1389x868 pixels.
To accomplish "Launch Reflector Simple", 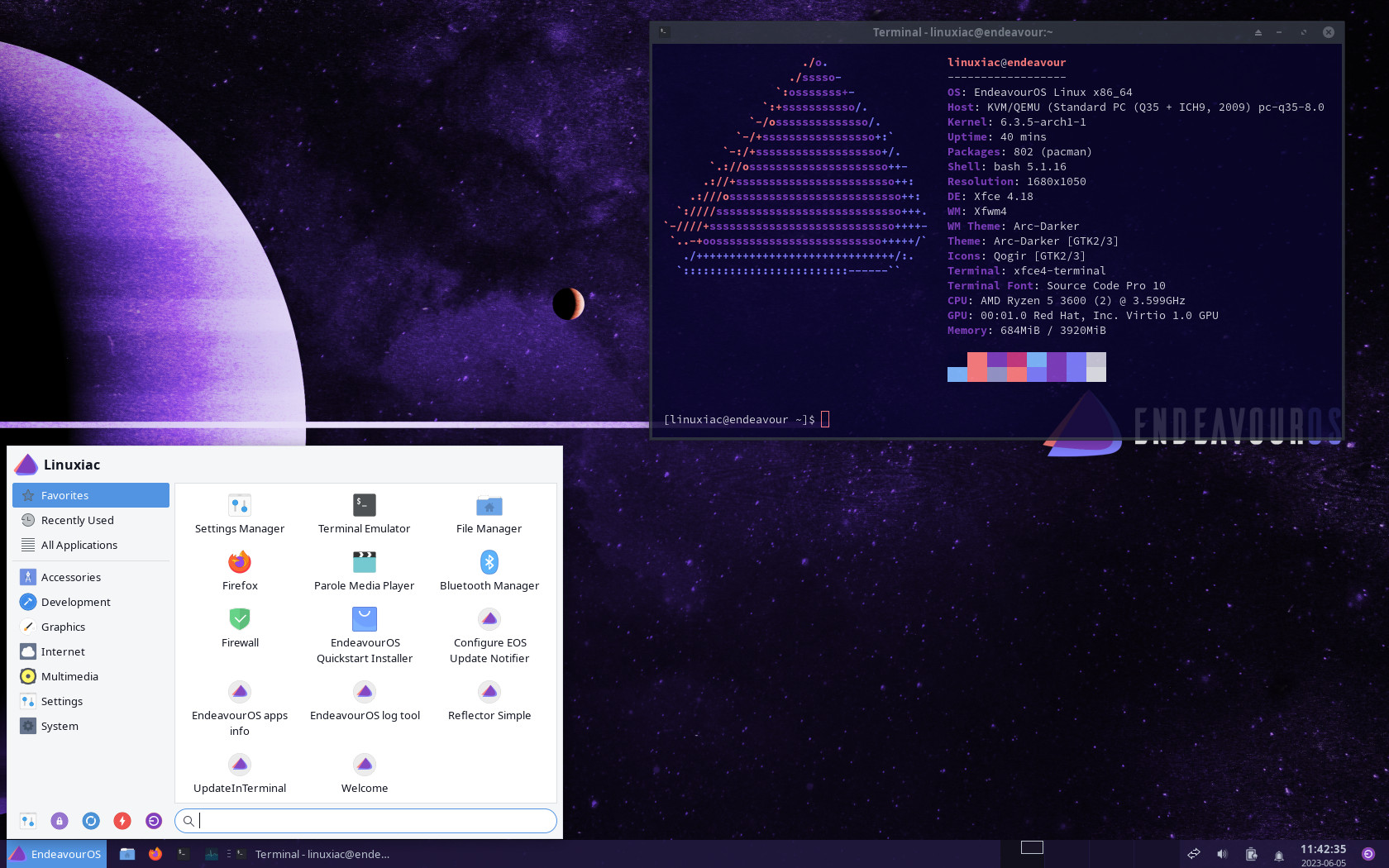I will click(489, 701).
